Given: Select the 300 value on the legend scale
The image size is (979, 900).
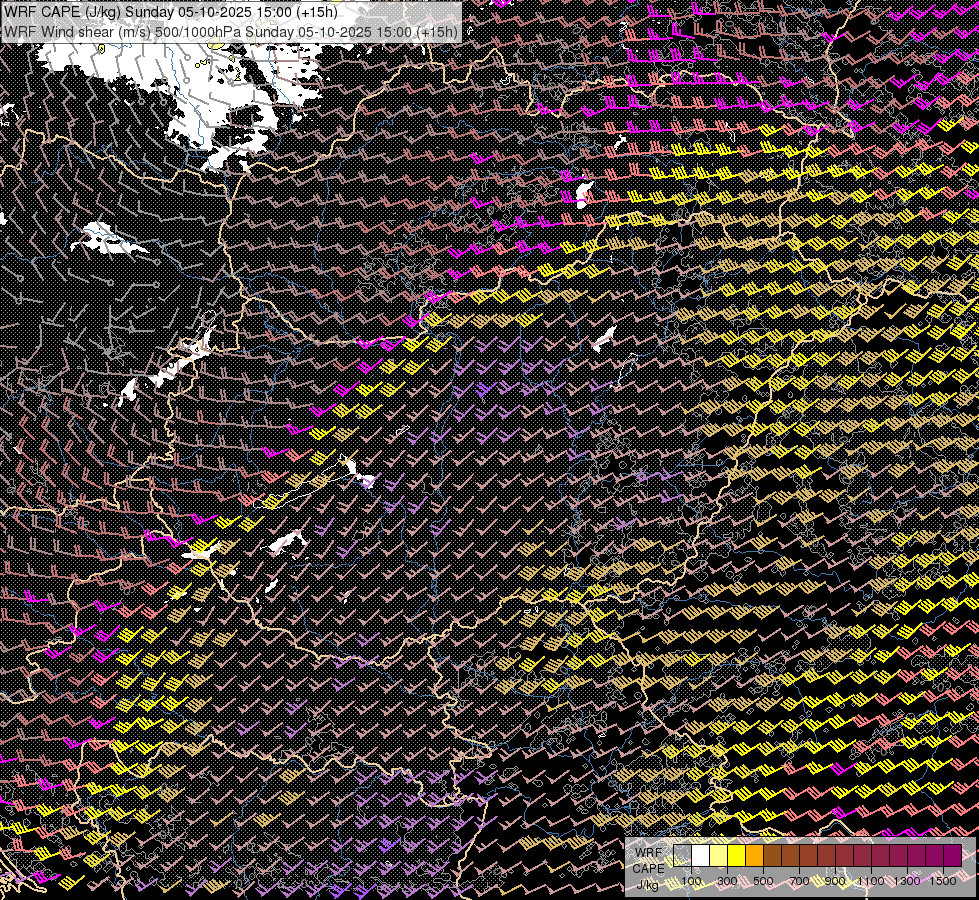Looking at the screenshot, I should [x=728, y=882].
